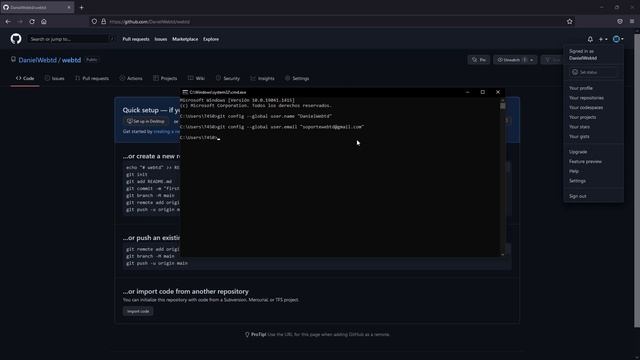Switch to the repository Settings tab
The height and width of the screenshot is (360, 640).
[297, 78]
